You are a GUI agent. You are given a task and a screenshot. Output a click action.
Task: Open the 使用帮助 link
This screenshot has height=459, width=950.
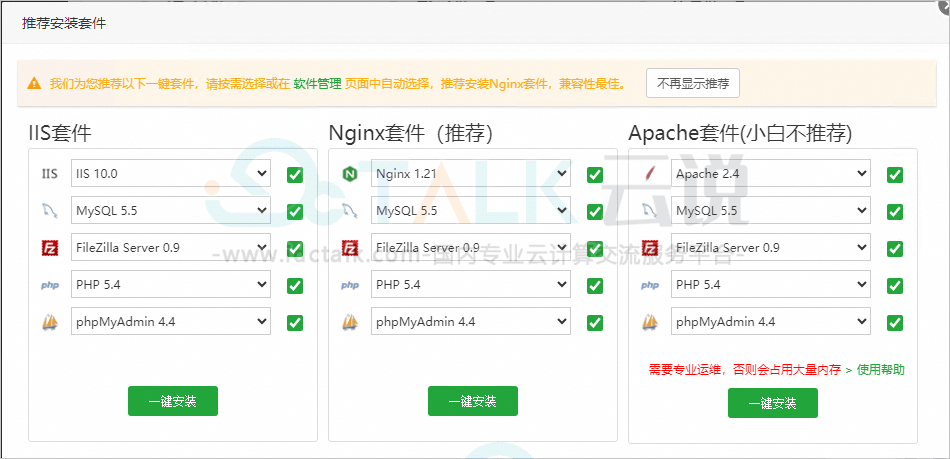[x=881, y=369]
